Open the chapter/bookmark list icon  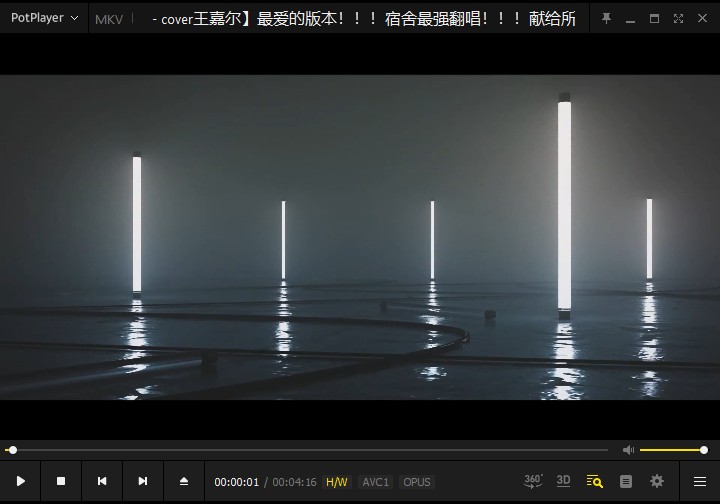(x=626, y=481)
